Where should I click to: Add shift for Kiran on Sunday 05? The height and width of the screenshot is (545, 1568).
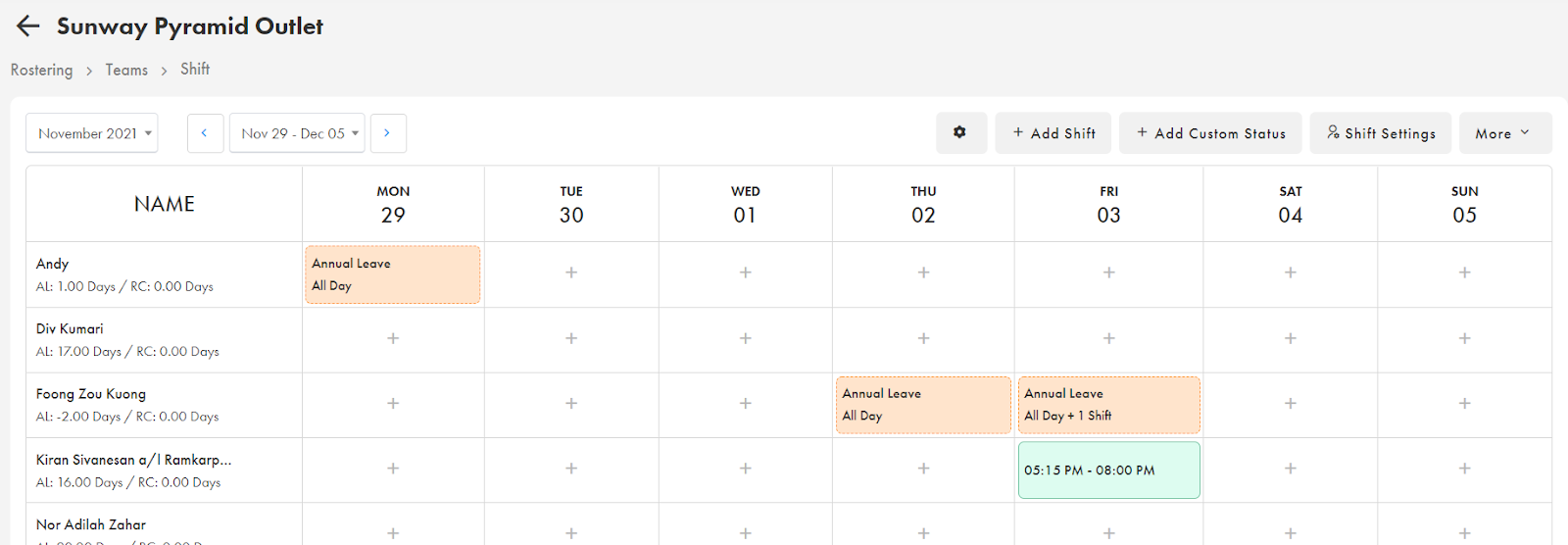point(1464,469)
